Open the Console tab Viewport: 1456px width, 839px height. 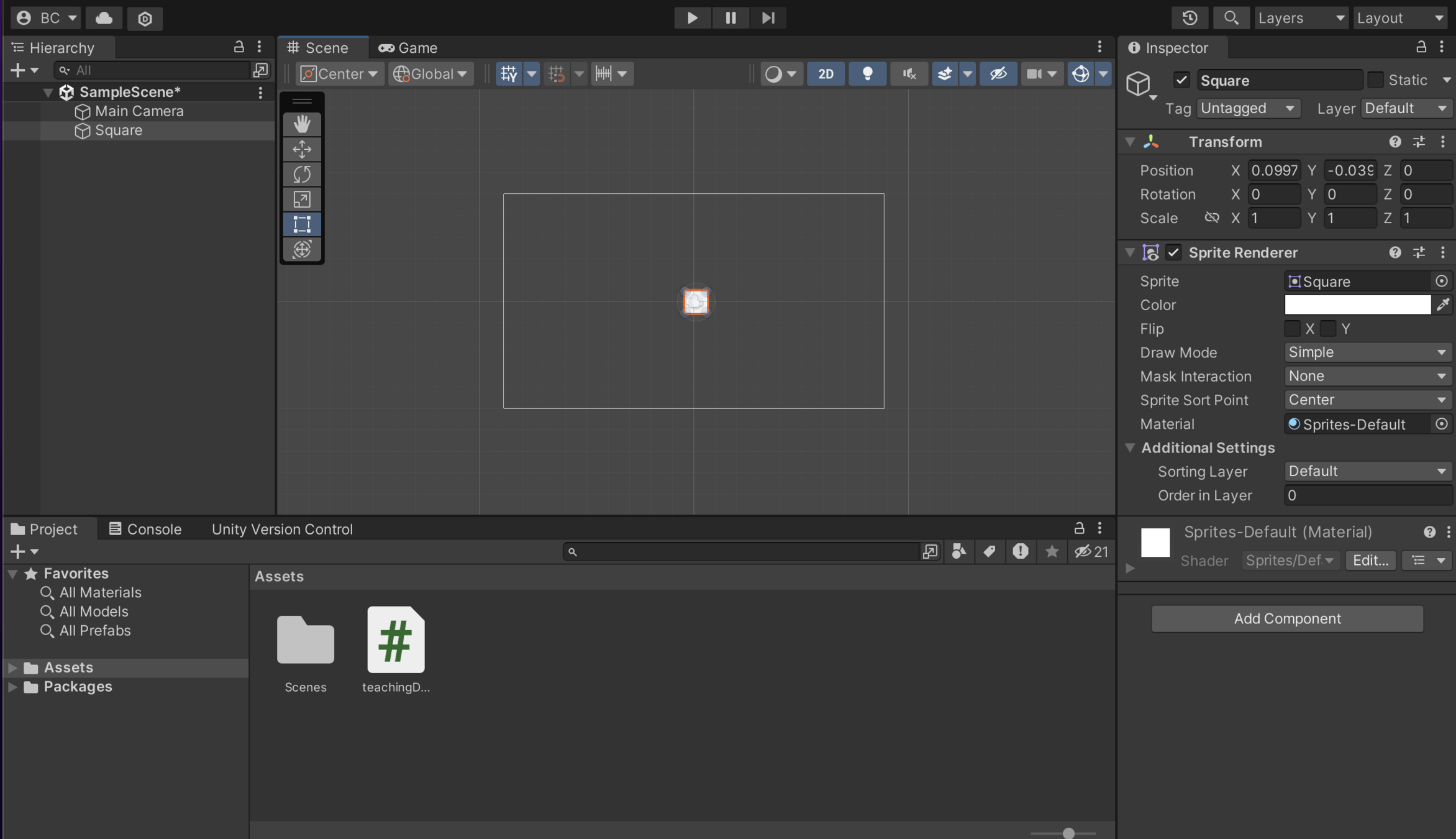coord(145,529)
